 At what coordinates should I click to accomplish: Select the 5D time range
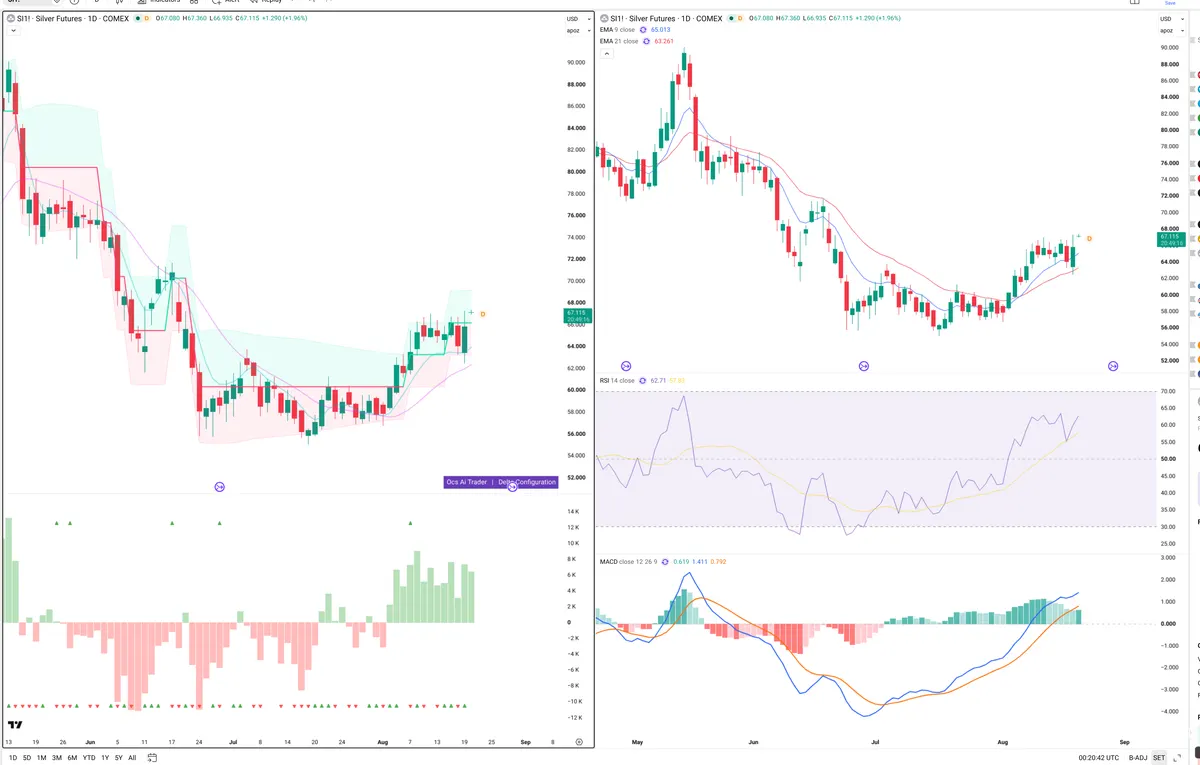(27, 757)
